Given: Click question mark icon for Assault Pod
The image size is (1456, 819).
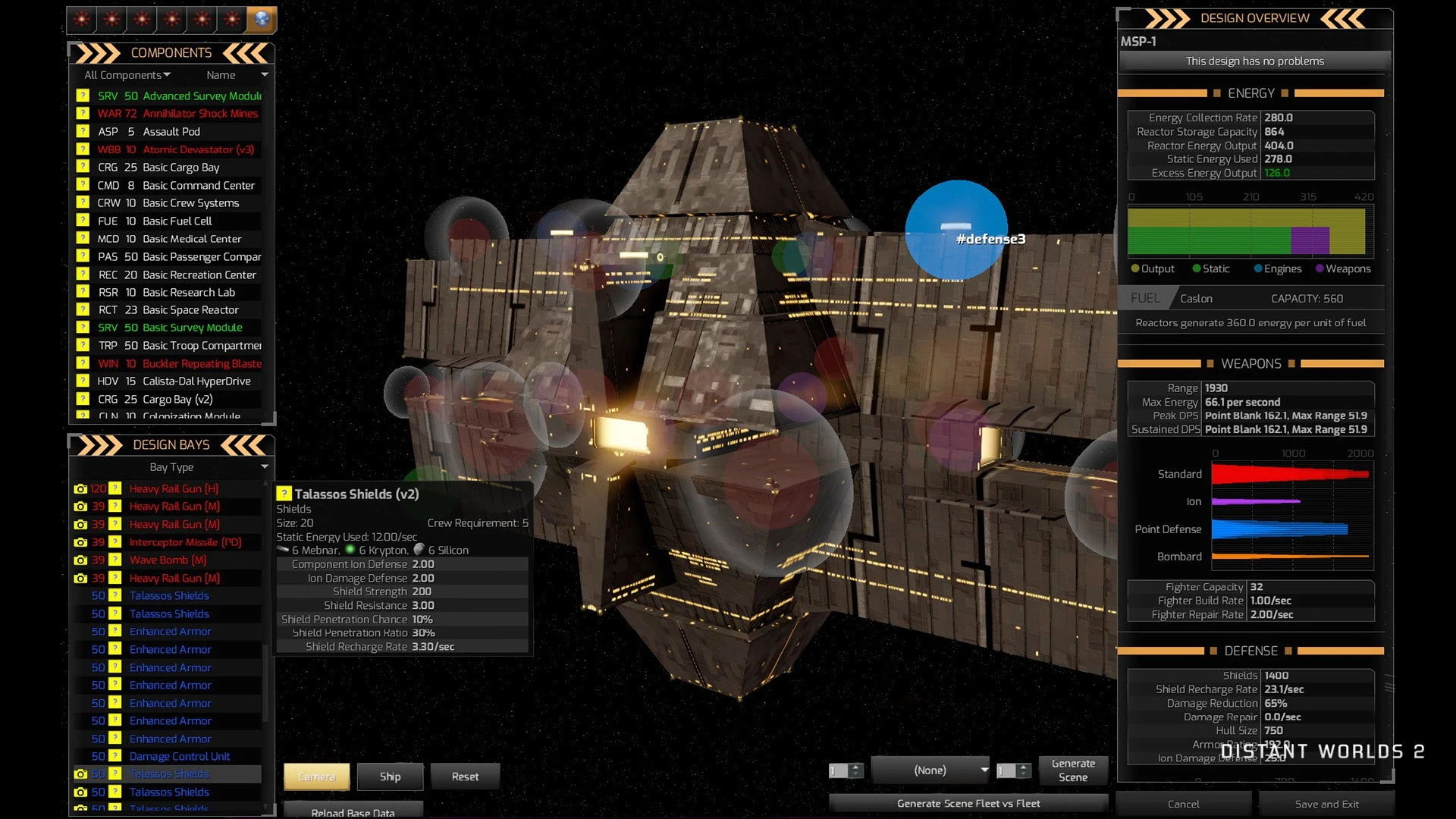Looking at the screenshot, I should 83,132.
